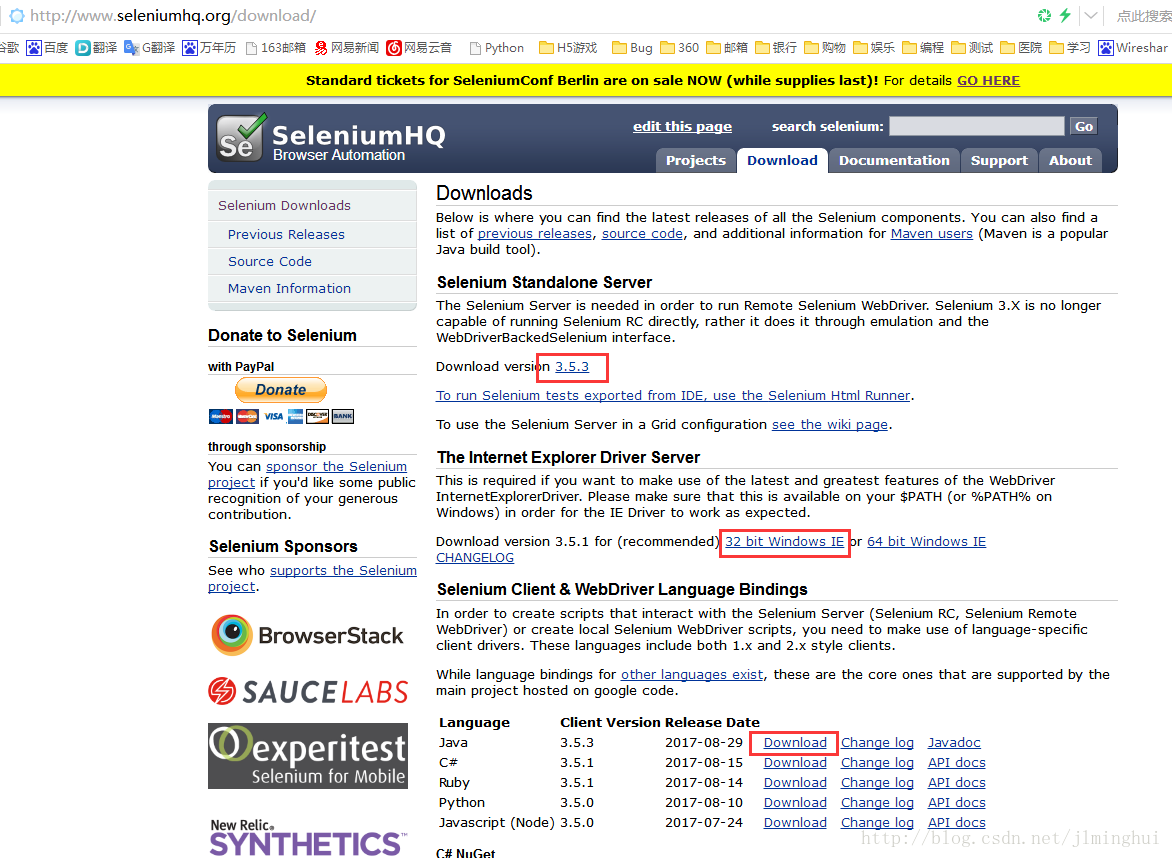This screenshot has height=858, width=1172.
Task: Open the 网易云音 bookmark
Action: pos(419,48)
